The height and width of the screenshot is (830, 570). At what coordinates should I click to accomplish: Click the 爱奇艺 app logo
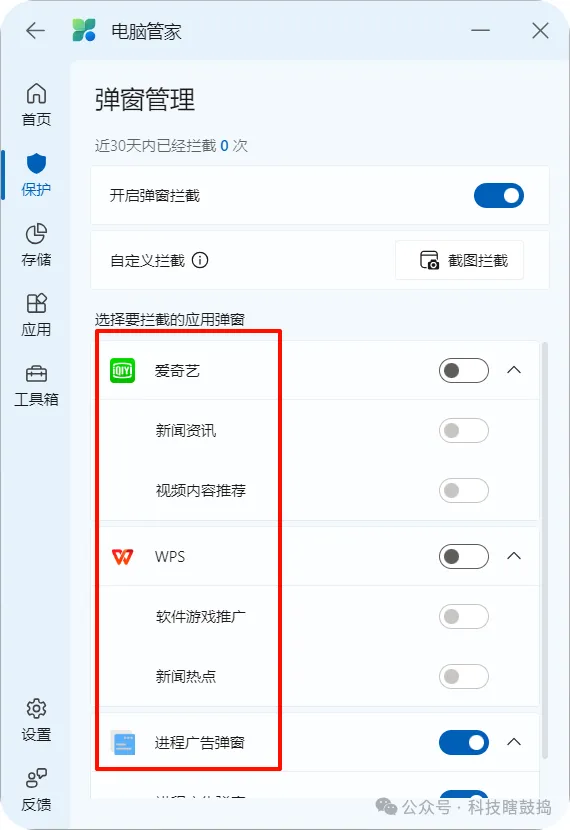(122, 371)
